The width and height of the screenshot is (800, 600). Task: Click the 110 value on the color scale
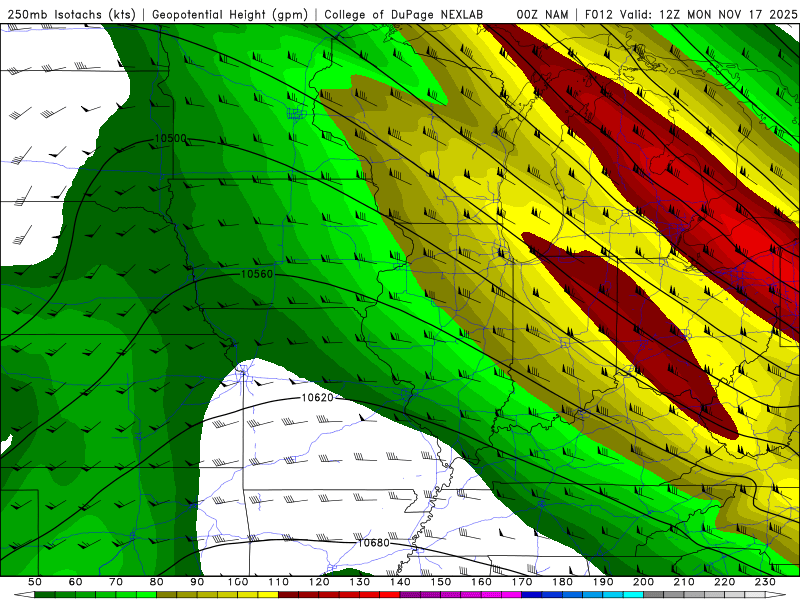pos(279,582)
